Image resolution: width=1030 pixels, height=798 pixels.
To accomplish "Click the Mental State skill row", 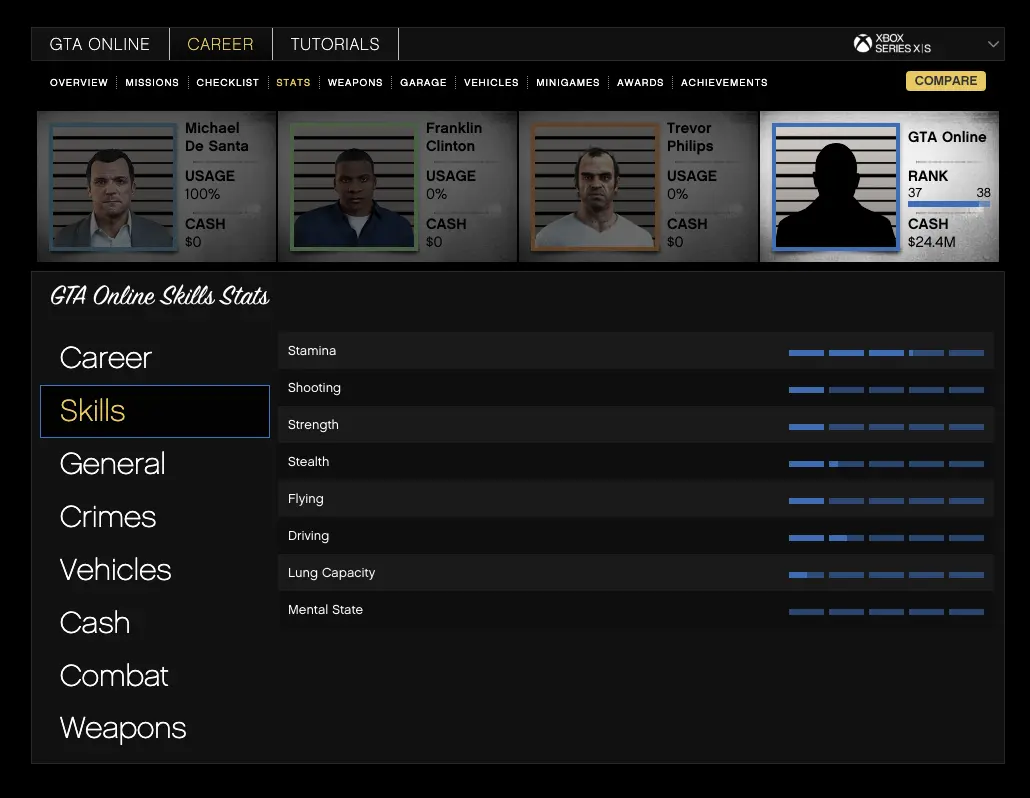I will click(635, 610).
